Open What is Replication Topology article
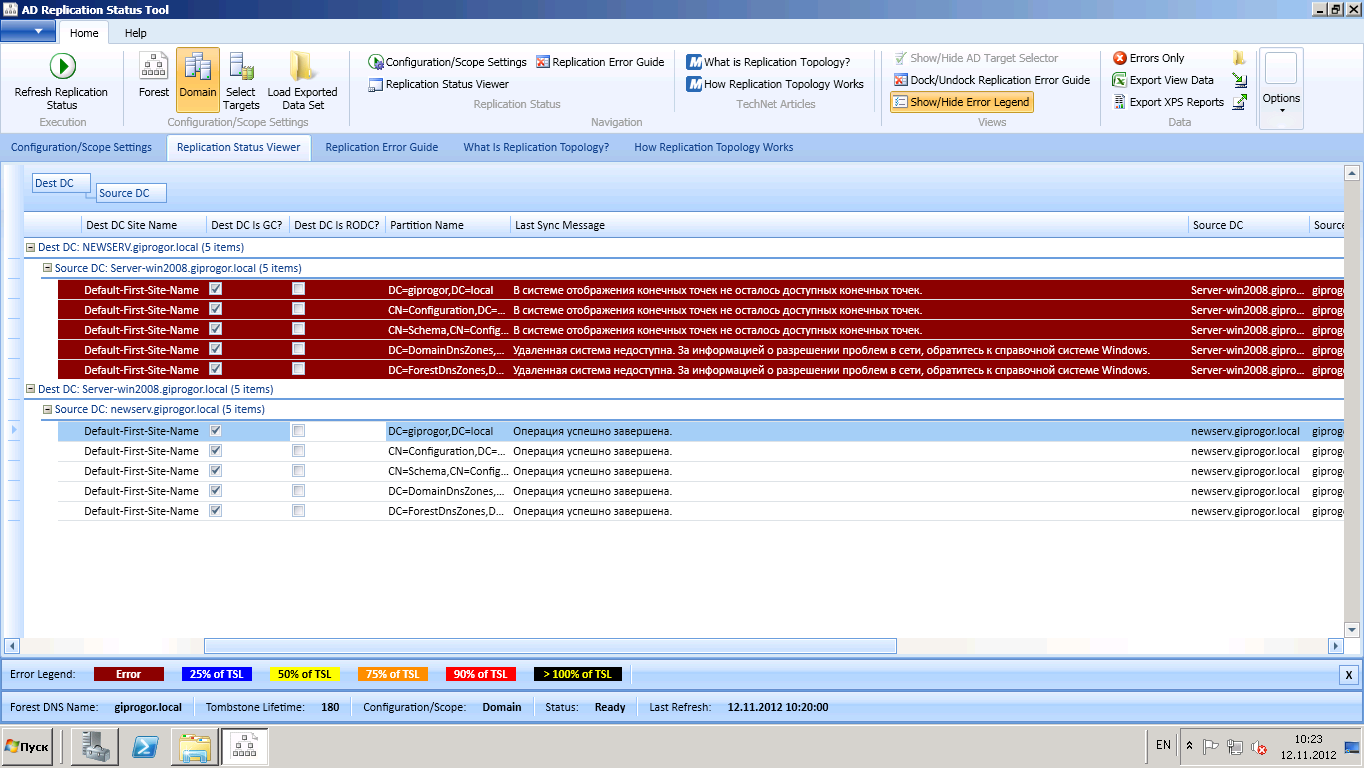The height and width of the screenshot is (768, 1364). pos(768,62)
